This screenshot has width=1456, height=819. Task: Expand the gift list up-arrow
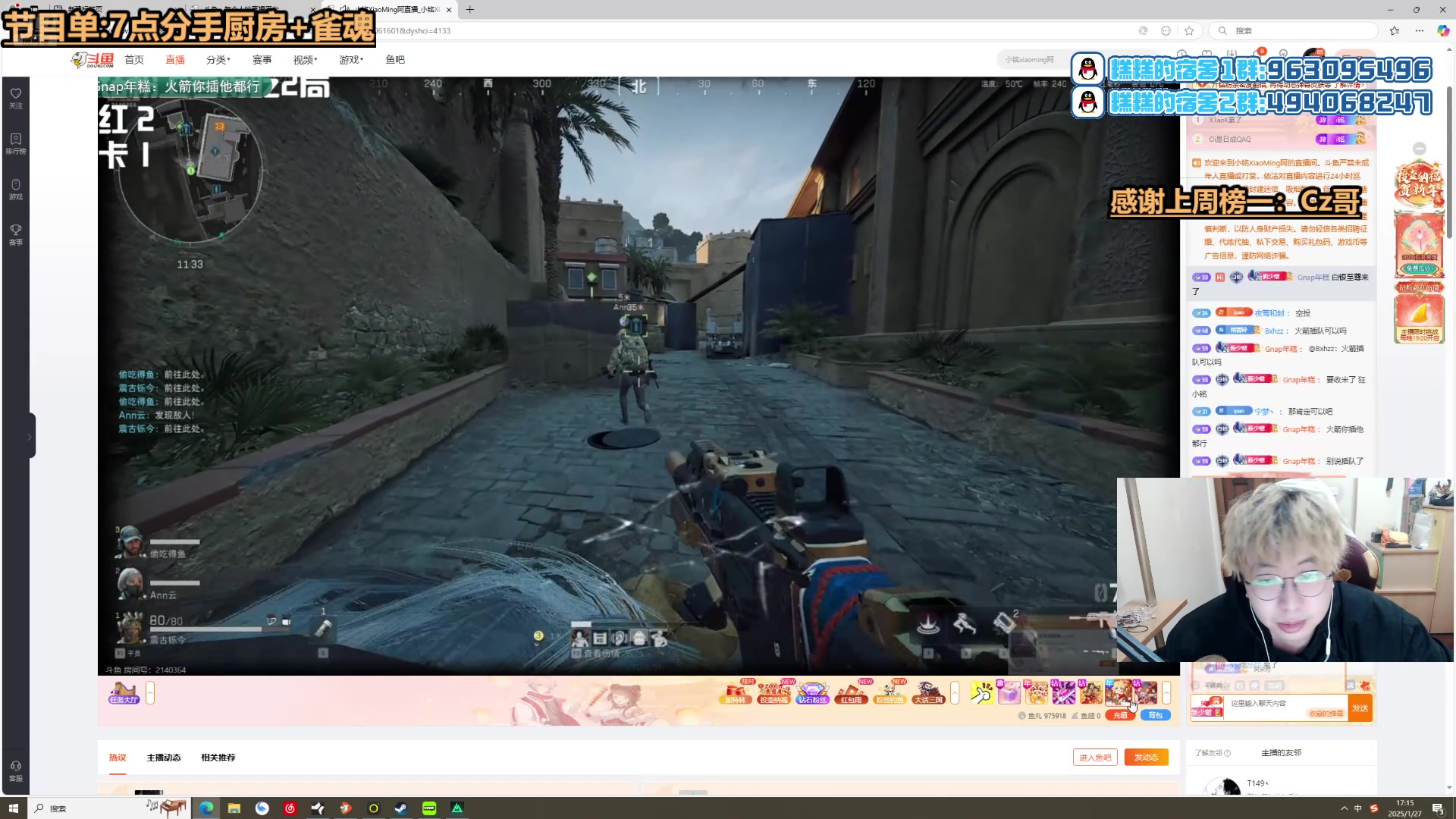1166,692
